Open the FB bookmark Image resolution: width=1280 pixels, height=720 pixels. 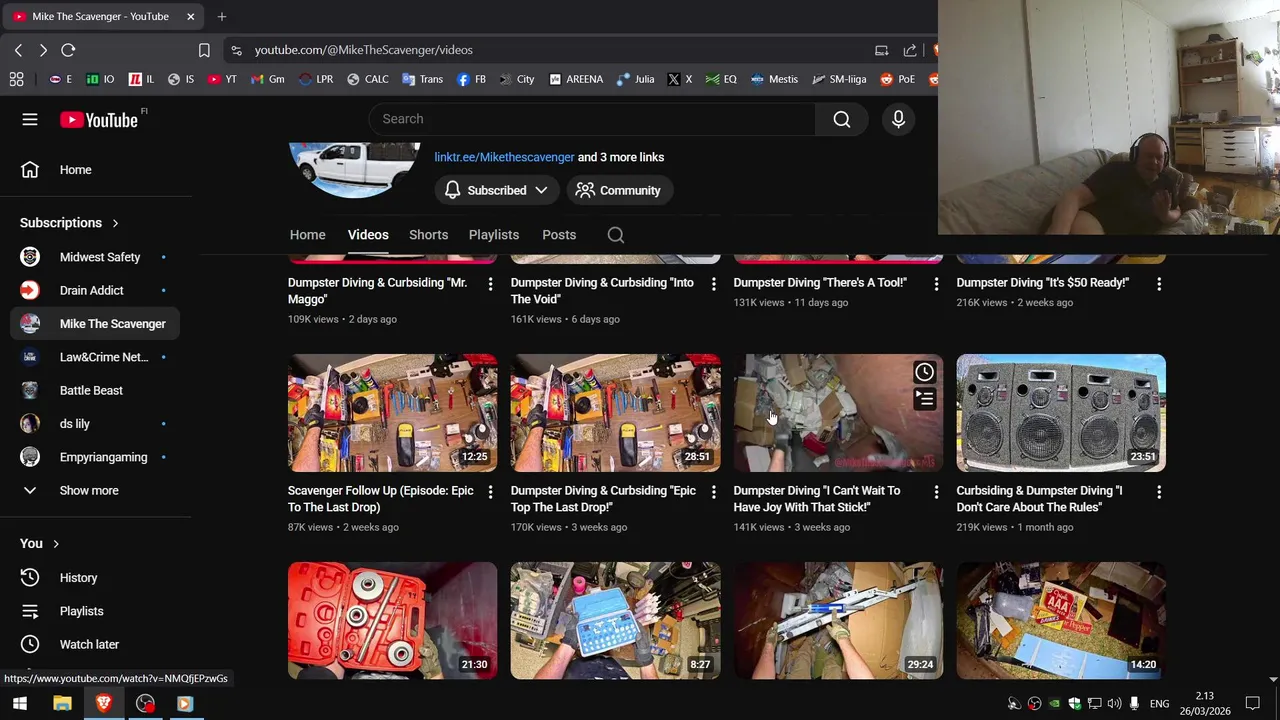(472, 79)
